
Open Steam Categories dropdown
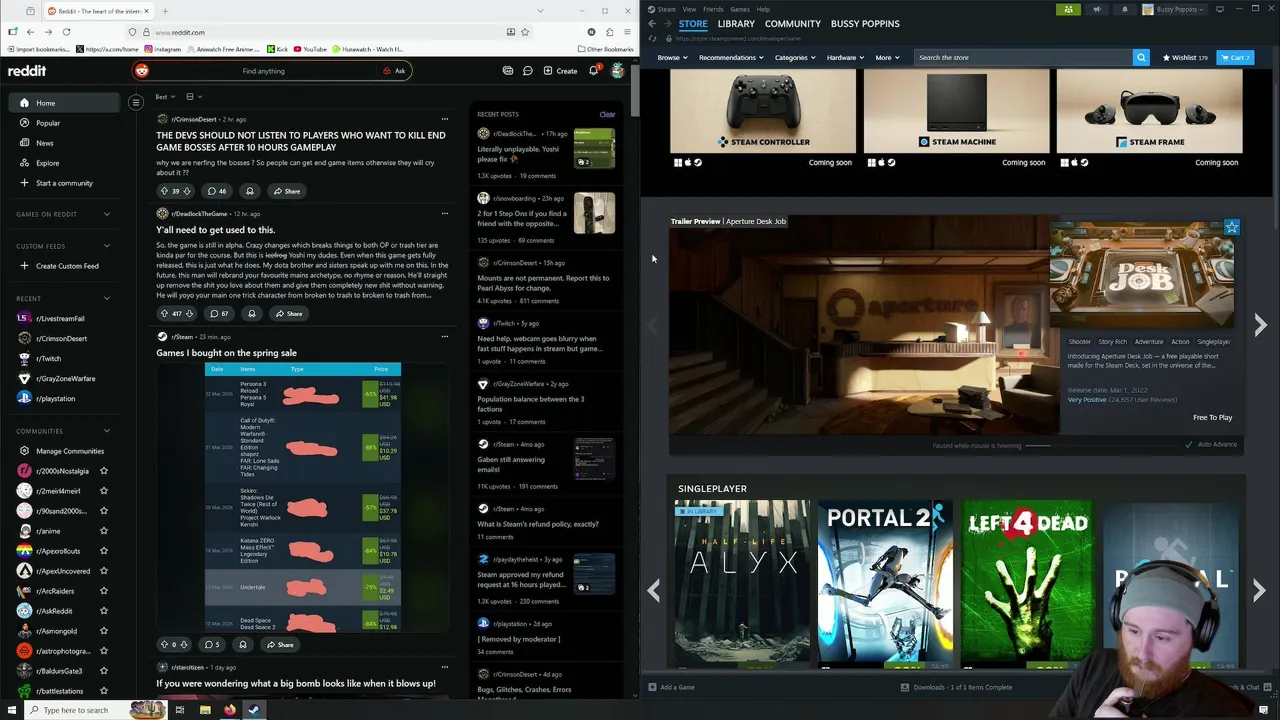(x=795, y=57)
